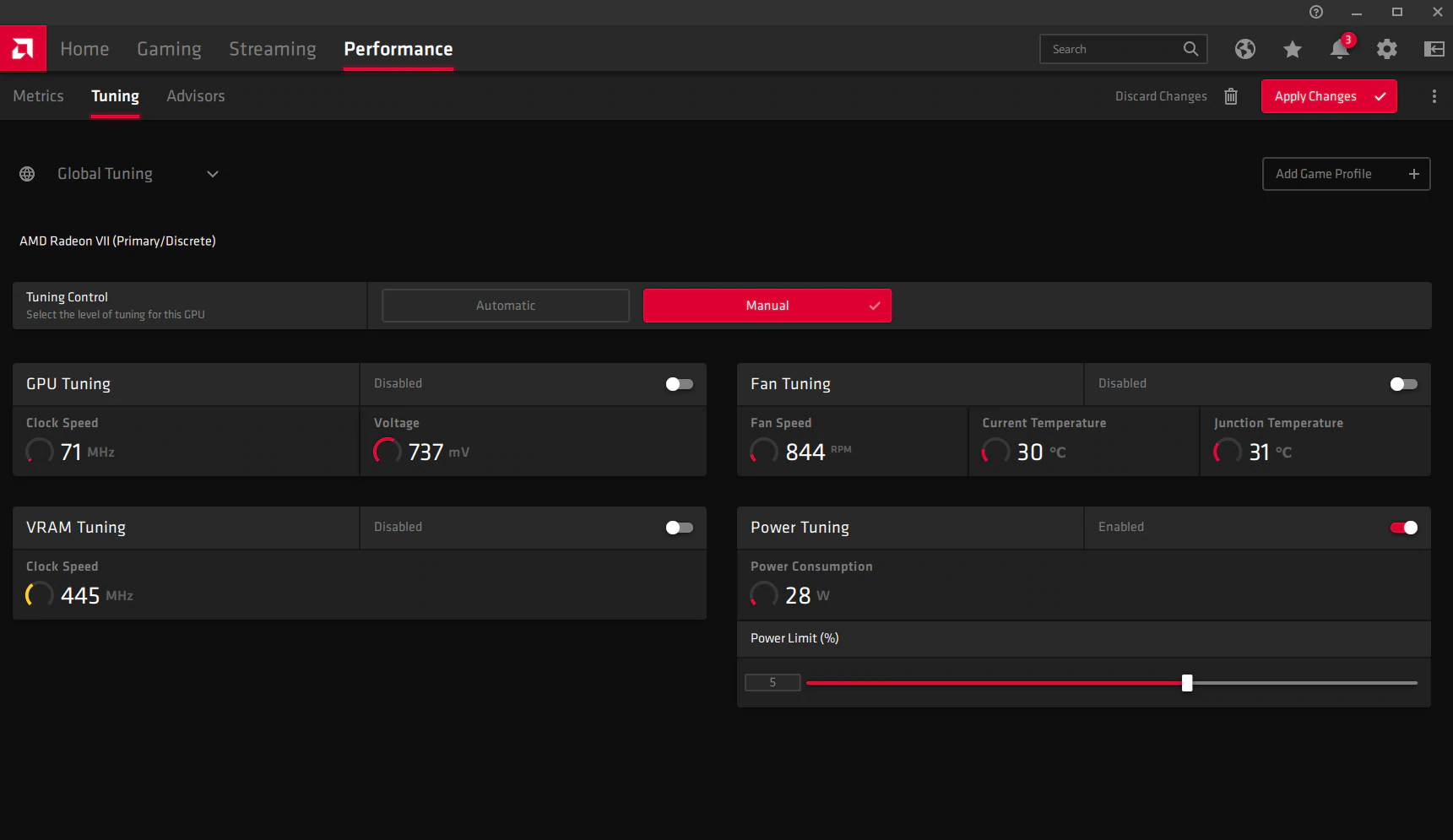Disable the Power Tuning toggle
The width and height of the screenshot is (1453, 840).
point(1404,528)
